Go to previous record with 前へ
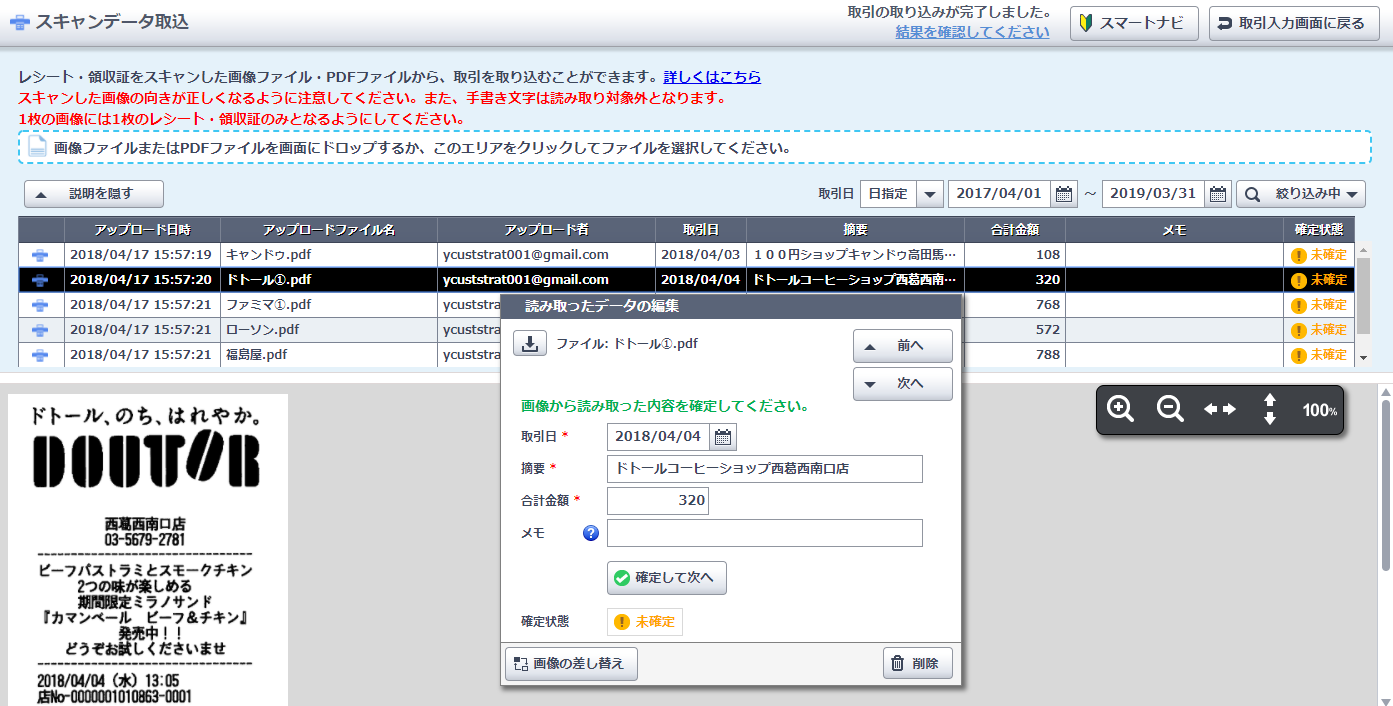Viewport: 1393px width, 706px height. coord(903,346)
